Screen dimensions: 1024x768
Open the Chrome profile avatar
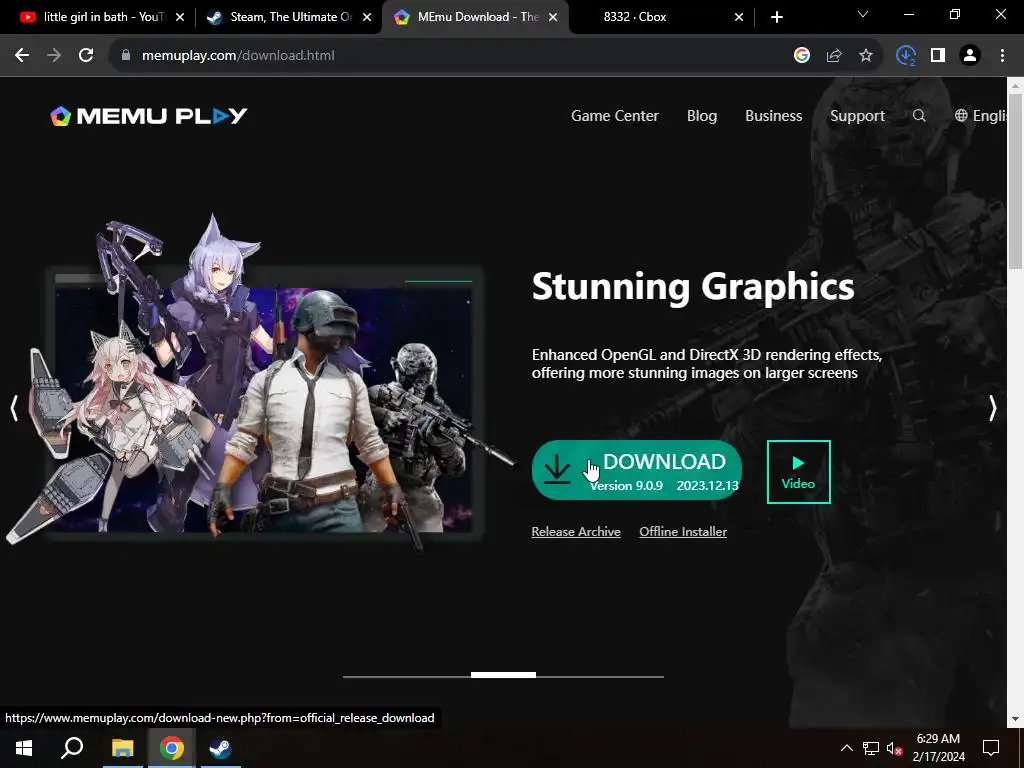pos(970,56)
